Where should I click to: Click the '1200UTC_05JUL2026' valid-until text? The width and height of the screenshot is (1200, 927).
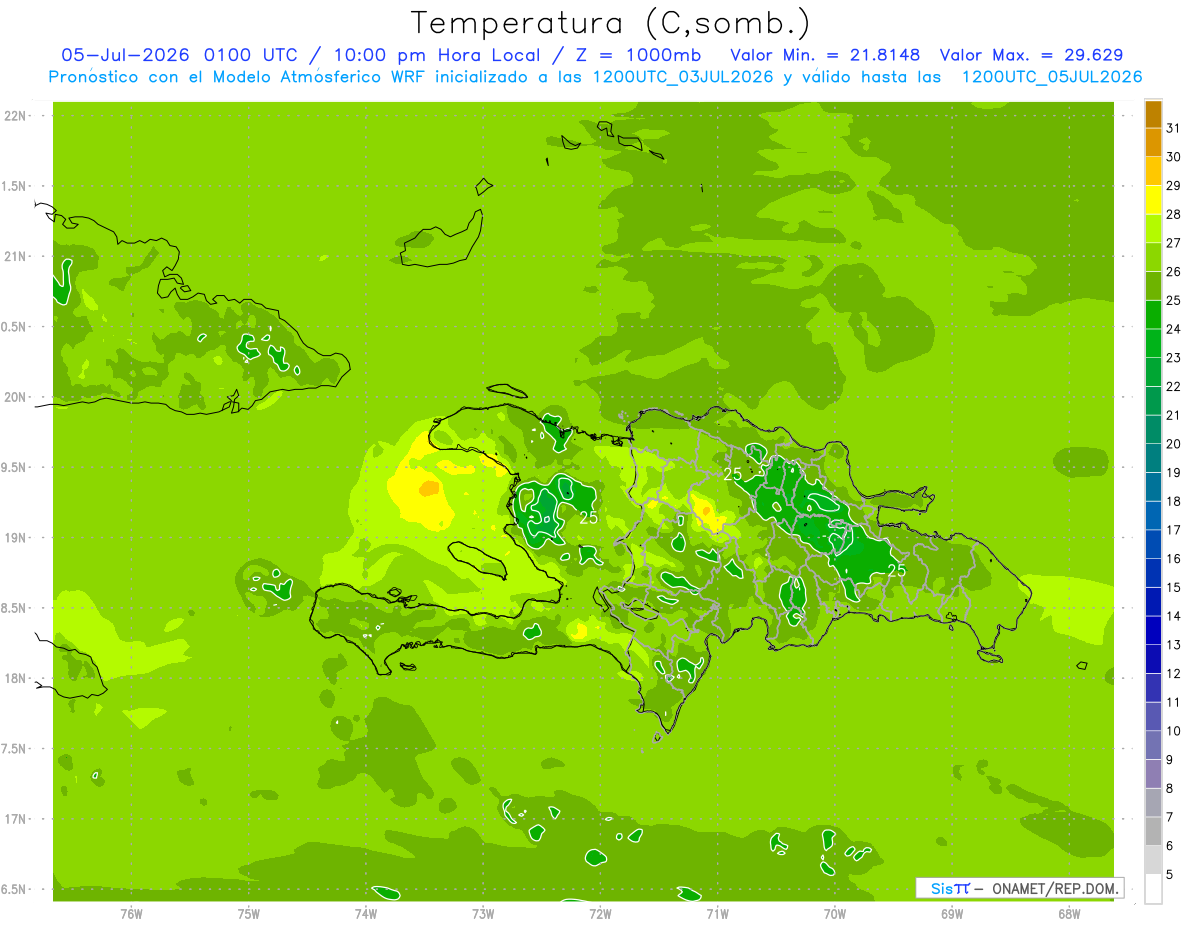[x=1051, y=77]
